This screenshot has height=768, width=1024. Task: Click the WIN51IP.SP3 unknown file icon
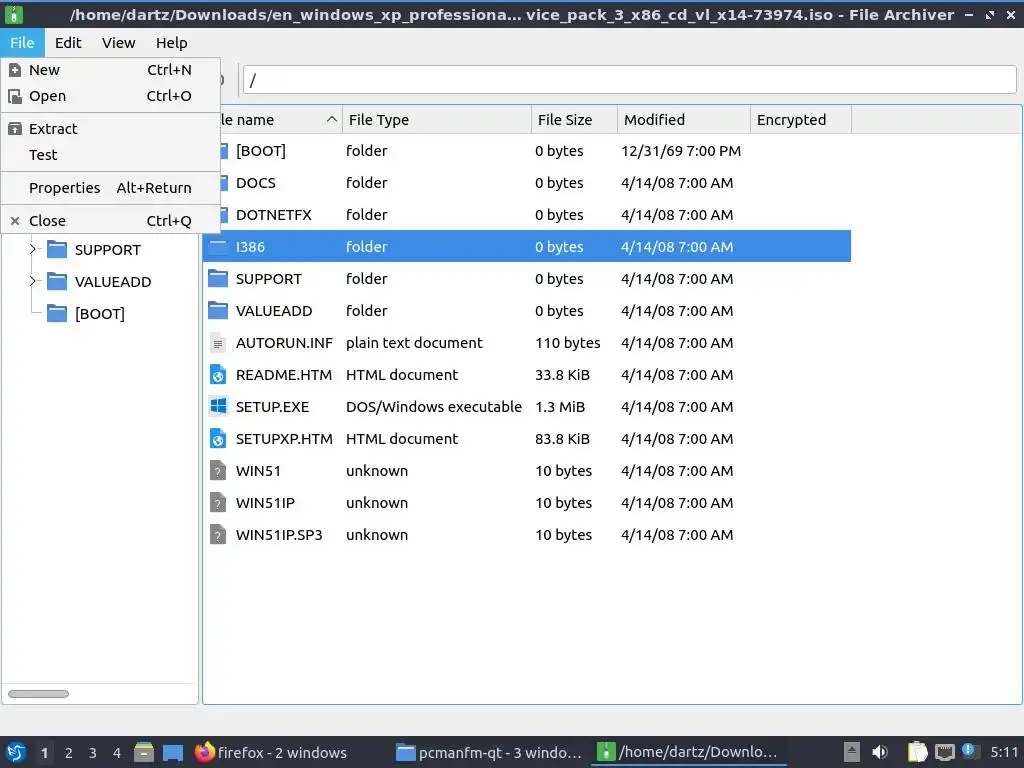point(217,535)
